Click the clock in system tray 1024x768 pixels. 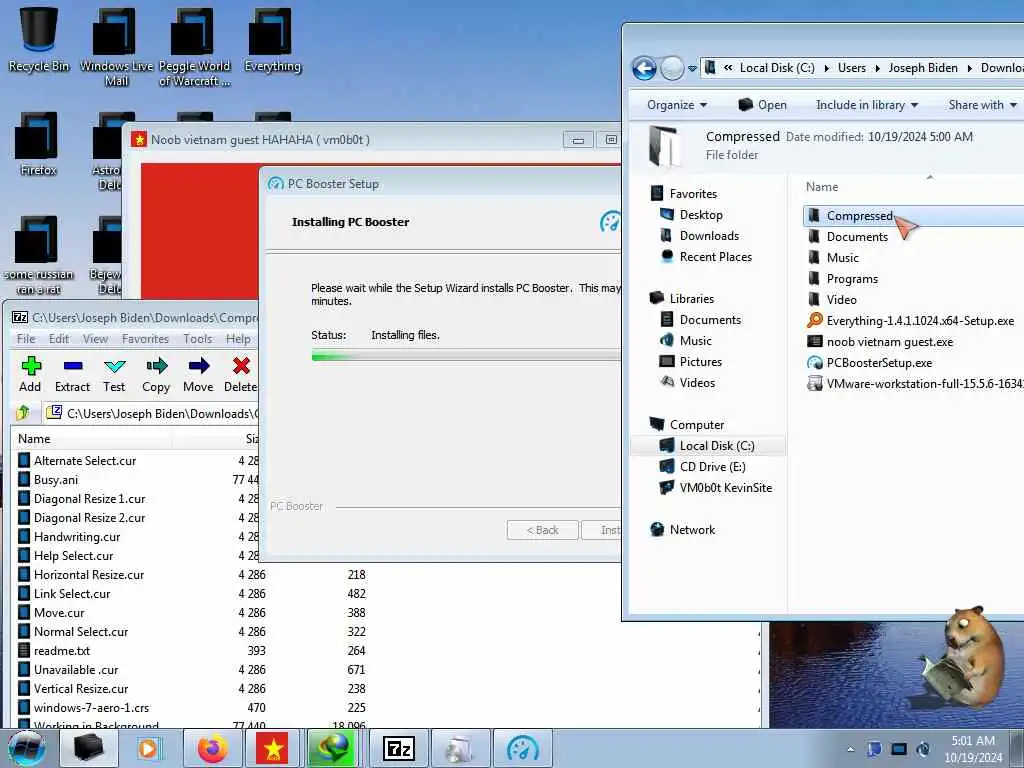973,749
